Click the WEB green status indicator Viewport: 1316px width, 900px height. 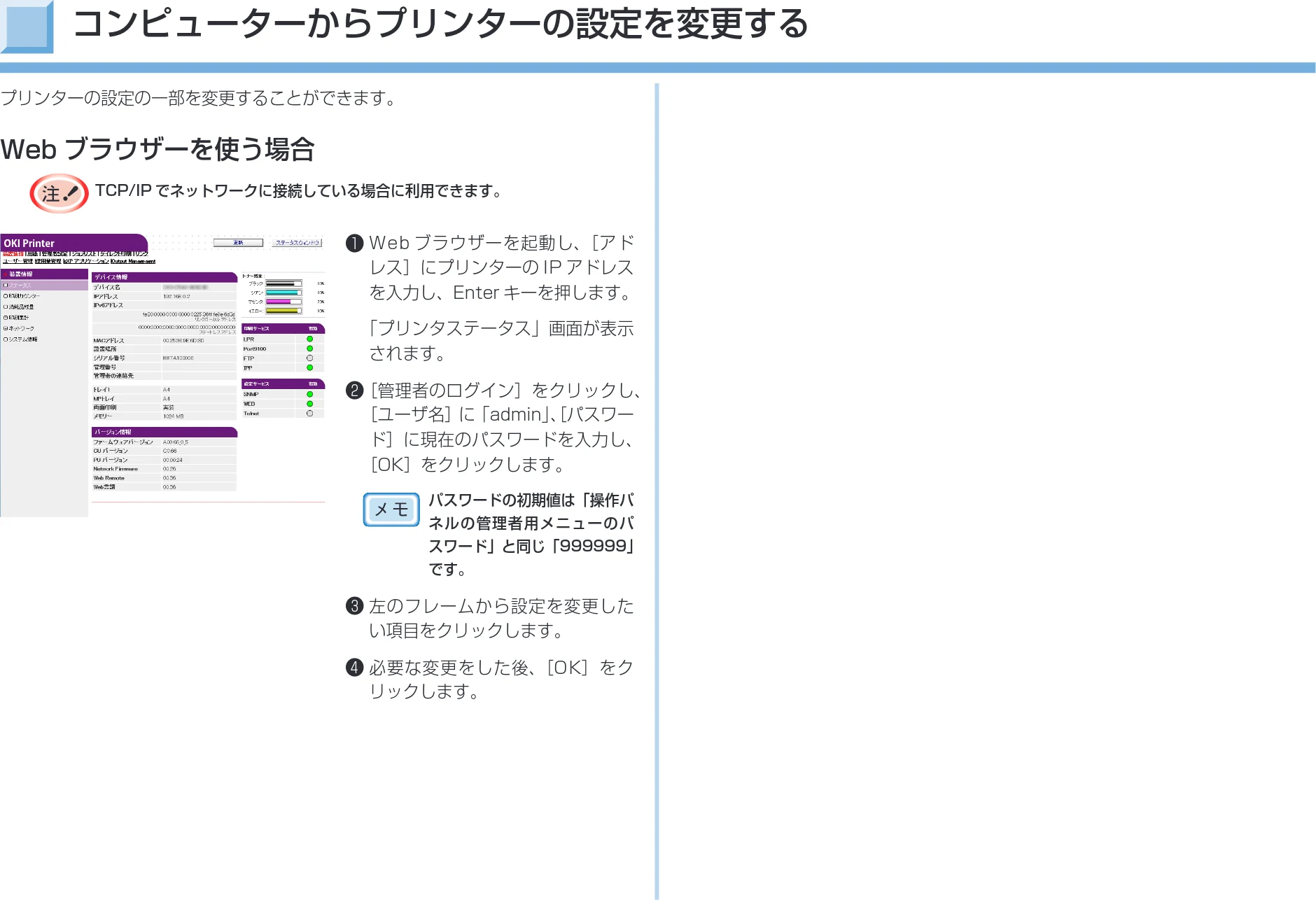[x=309, y=404]
